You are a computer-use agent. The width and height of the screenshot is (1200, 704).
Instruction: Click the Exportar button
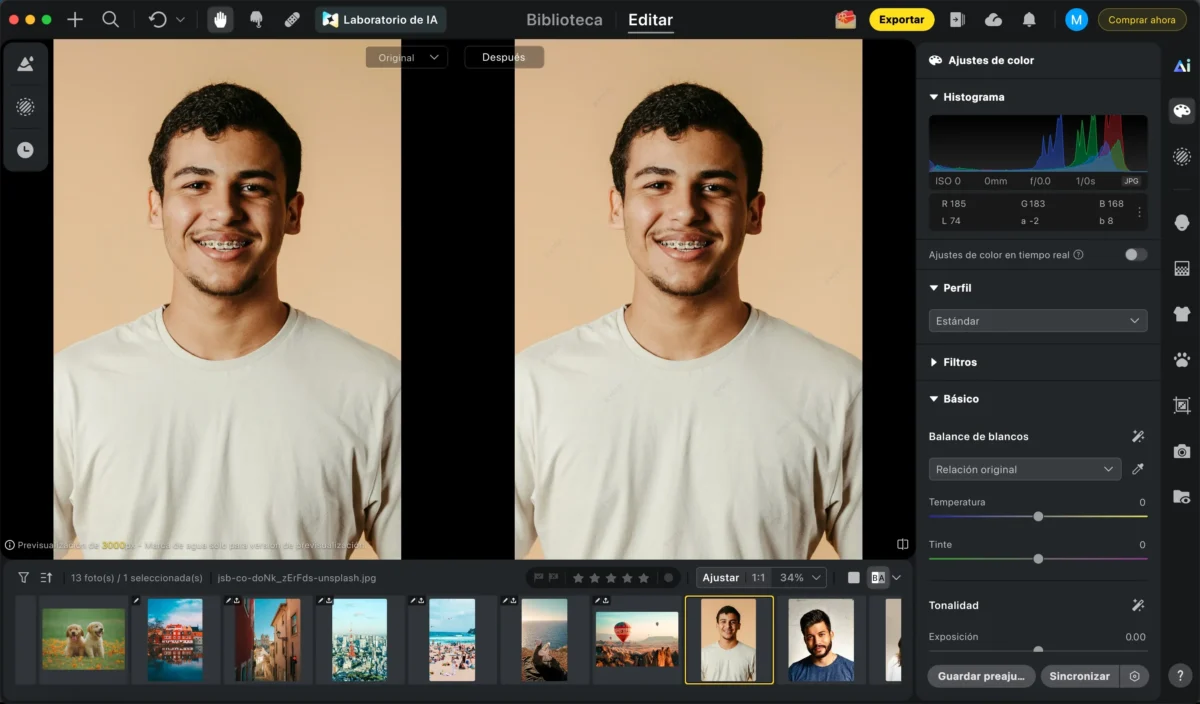[901, 20]
